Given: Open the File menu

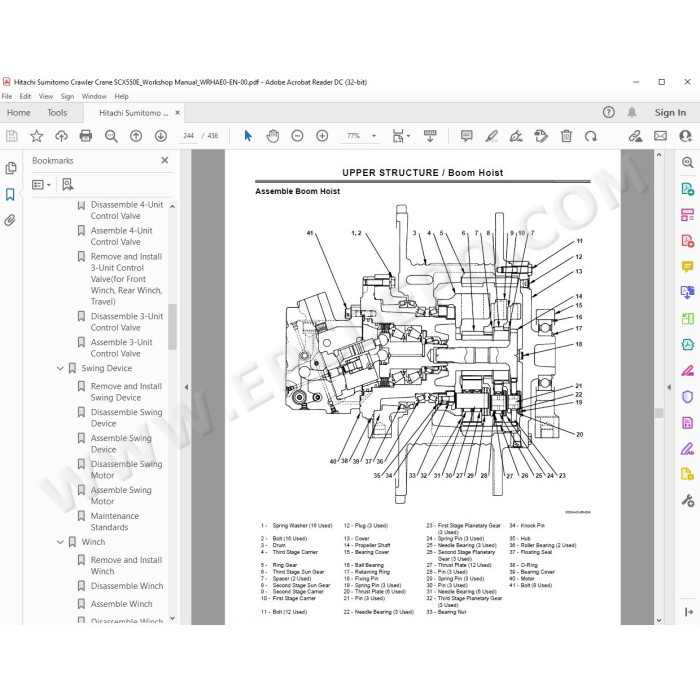Looking at the screenshot, I should [7, 96].
